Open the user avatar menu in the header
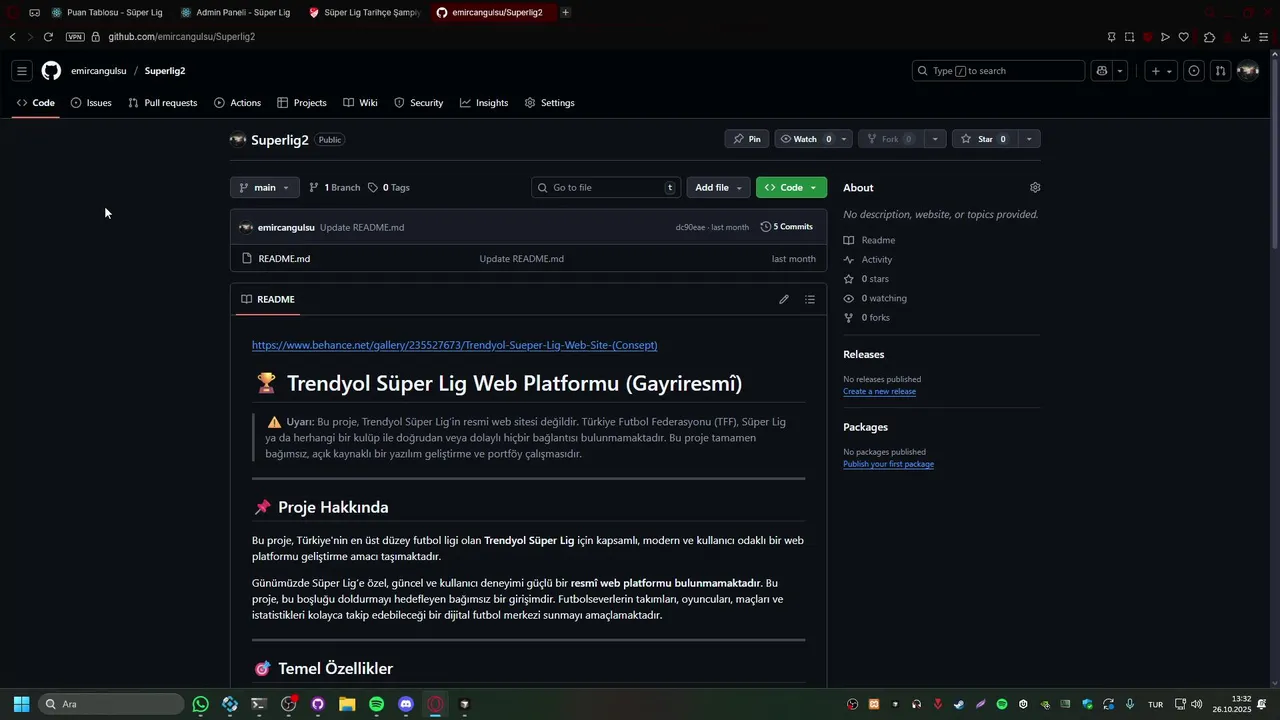The width and height of the screenshot is (1280, 720). 1248,71
